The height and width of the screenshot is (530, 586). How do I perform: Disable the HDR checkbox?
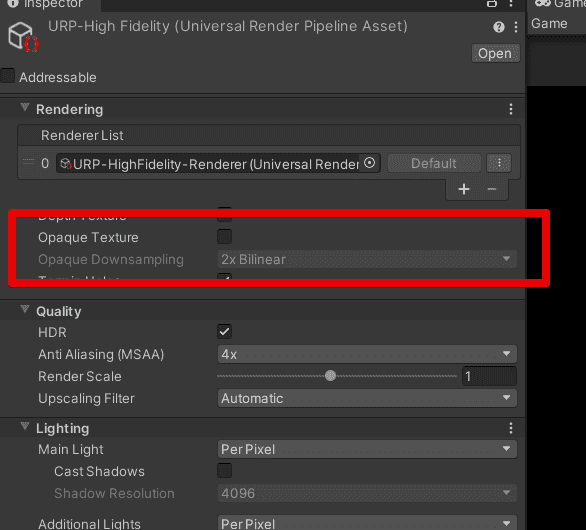pyautogui.click(x=224, y=332)
